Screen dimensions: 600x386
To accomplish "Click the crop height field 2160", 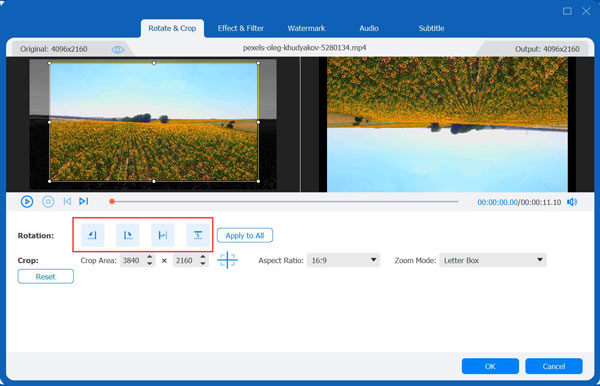I will click(186, 260).
